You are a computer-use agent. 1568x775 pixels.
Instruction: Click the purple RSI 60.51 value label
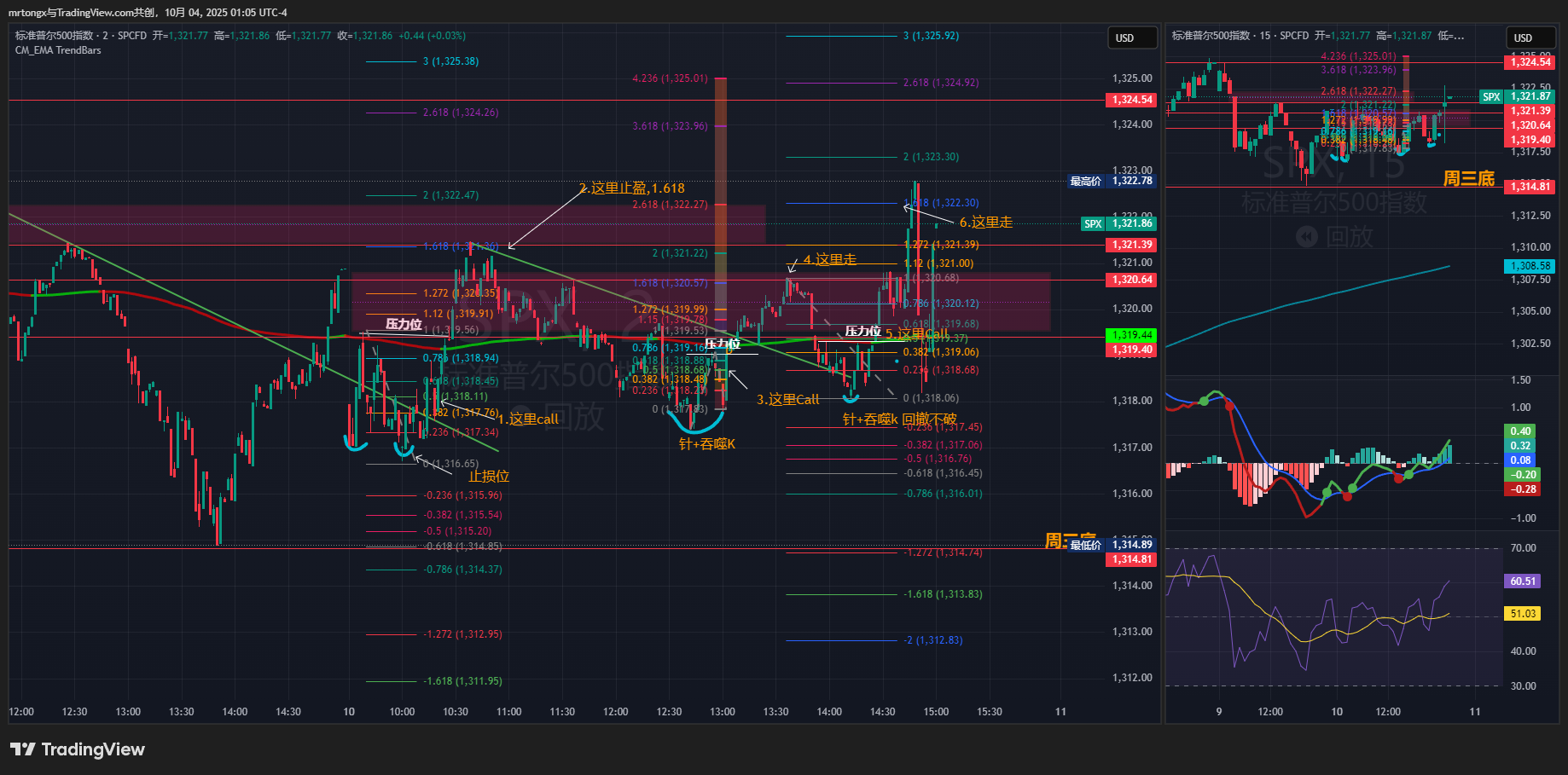[x=1523, y=581]
